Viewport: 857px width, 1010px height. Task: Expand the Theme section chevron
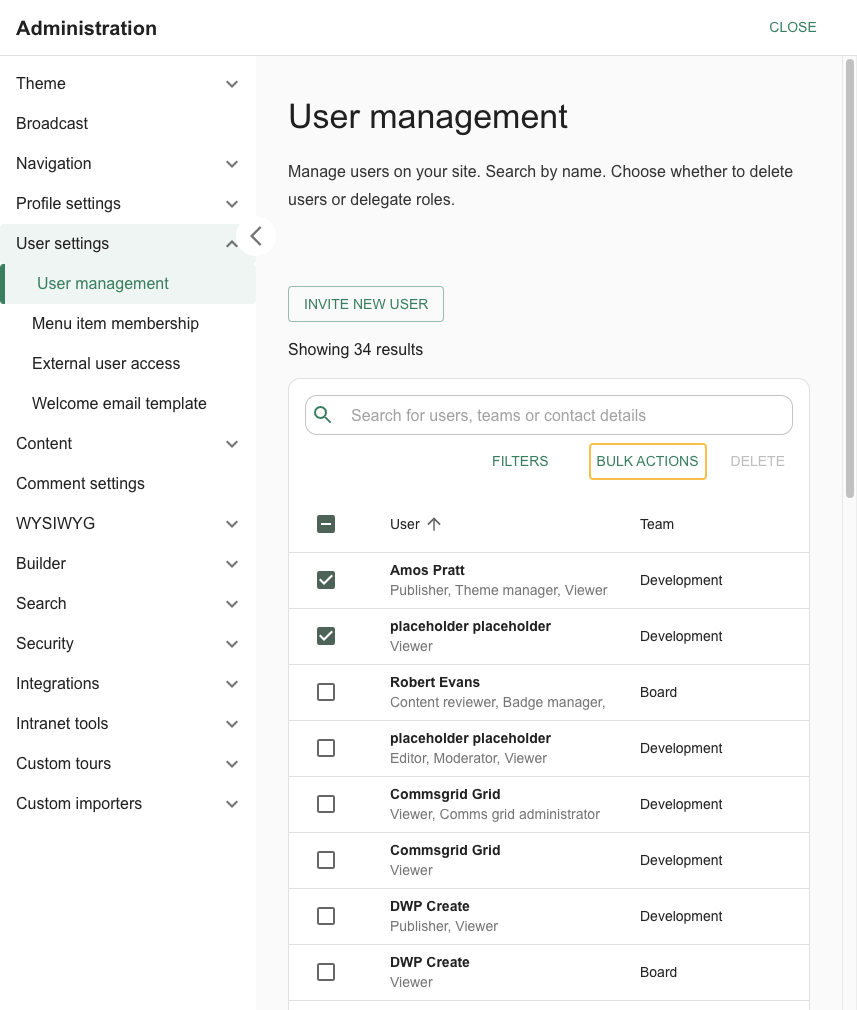pyautogui.click(x=232, y=84)
